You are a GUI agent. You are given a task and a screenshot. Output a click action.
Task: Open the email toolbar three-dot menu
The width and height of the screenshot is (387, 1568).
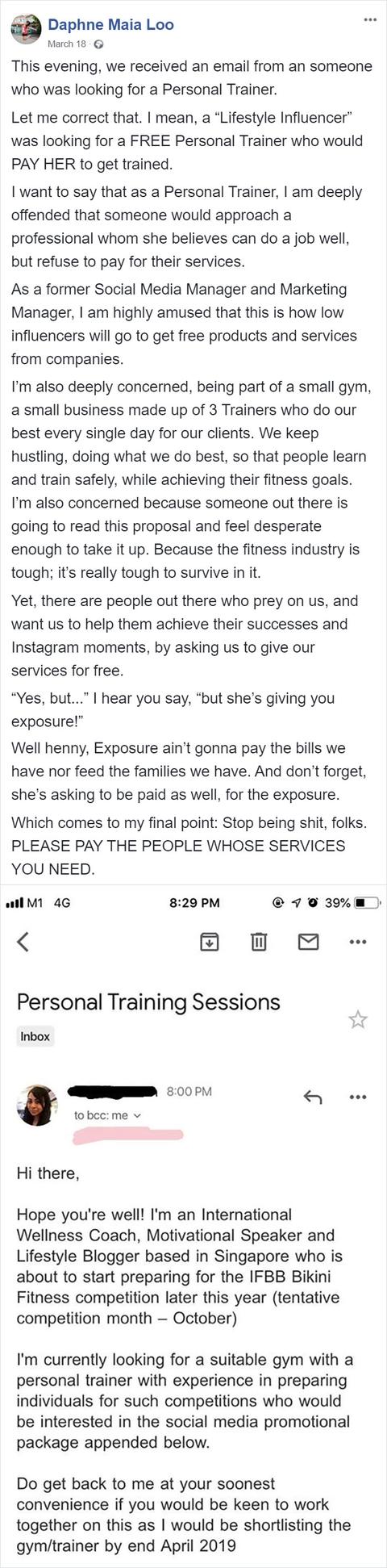point(358,942)
